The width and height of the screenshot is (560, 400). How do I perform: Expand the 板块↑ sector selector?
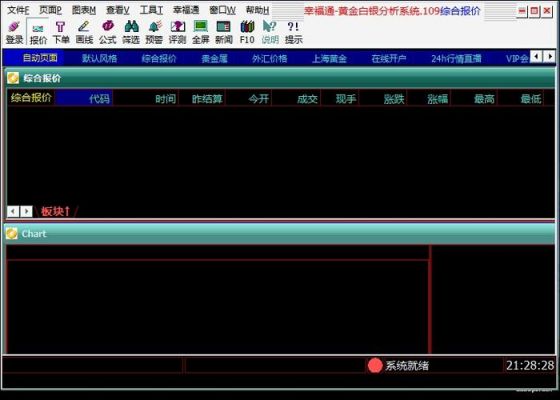[x=55, y=211]
